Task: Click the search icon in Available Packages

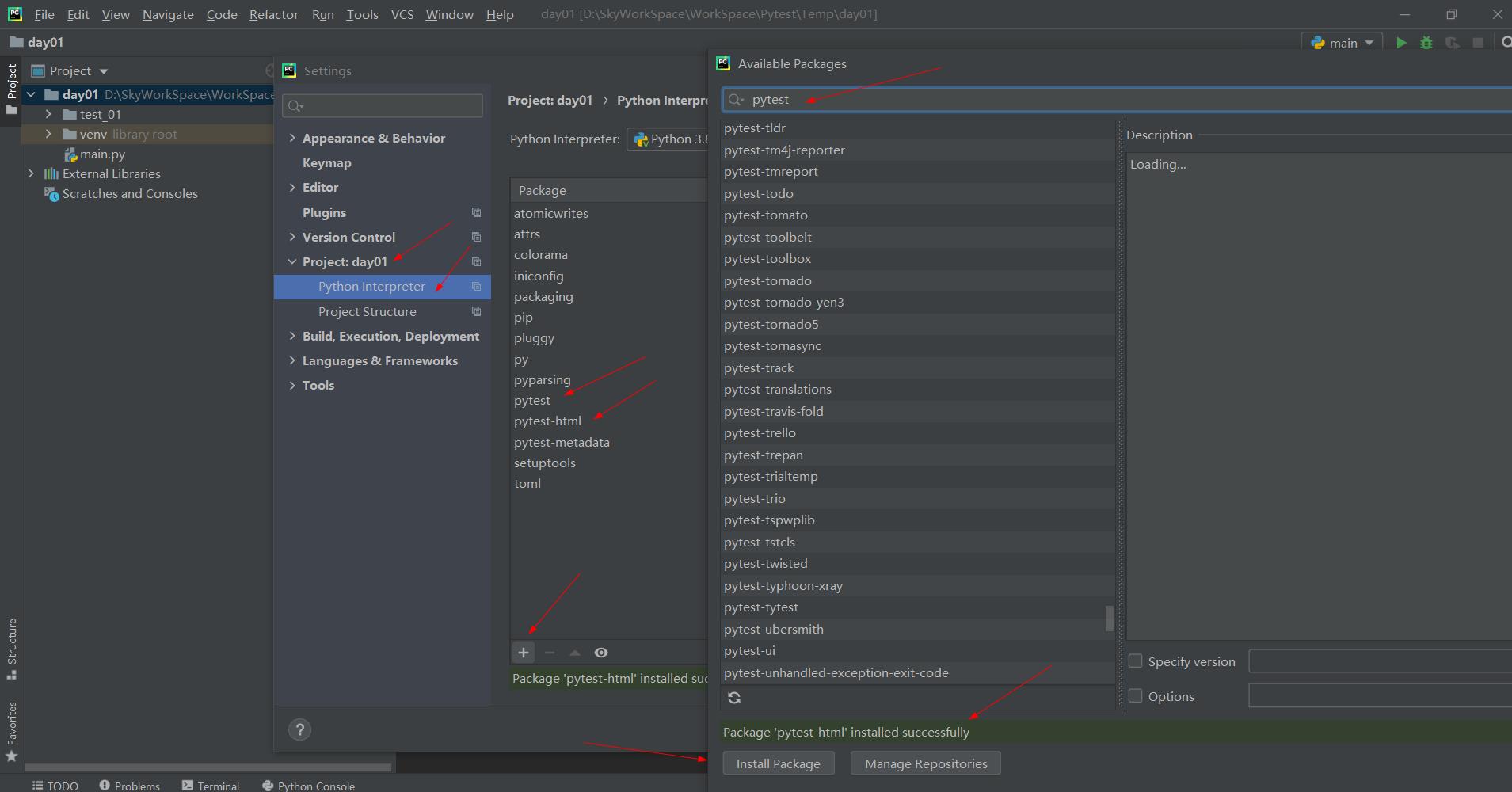Action: [x=736, y=100]
